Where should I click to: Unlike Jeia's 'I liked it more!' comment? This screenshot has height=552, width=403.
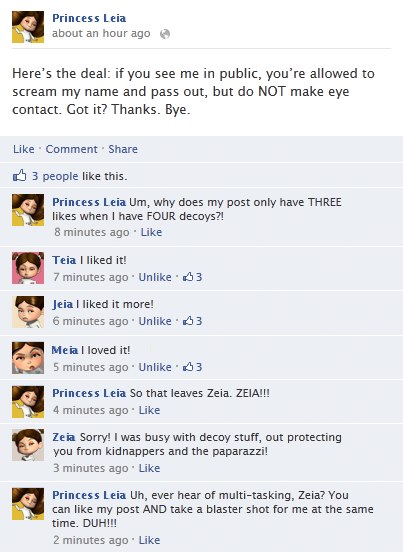pos(155,321)
